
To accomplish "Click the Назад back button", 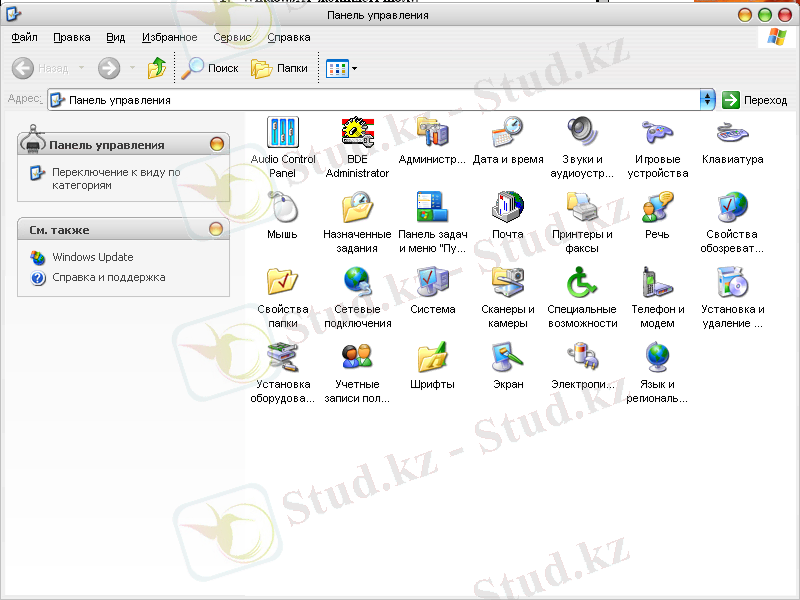I will tap(40, 68).
